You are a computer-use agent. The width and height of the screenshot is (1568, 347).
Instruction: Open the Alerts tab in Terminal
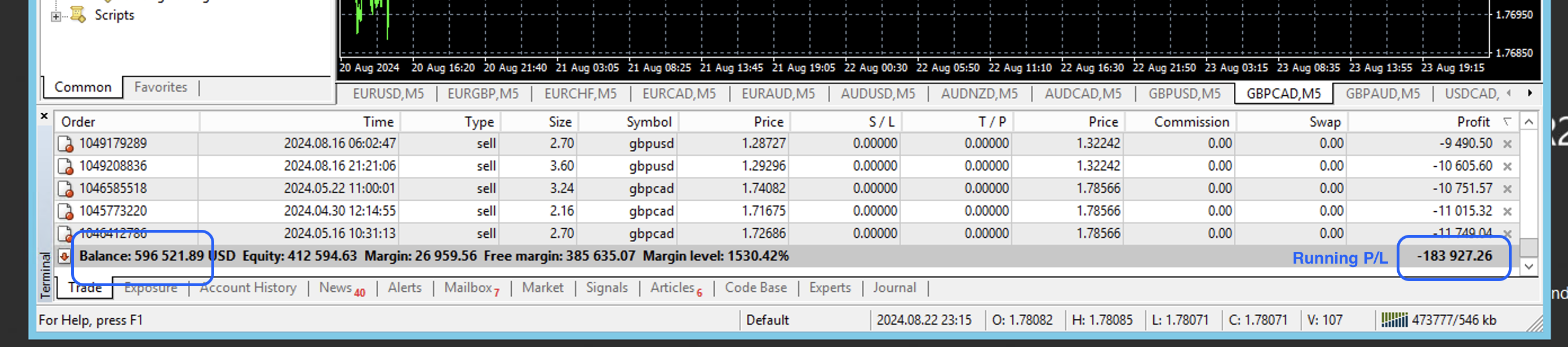pyautogui.click(x=405, y=288)
